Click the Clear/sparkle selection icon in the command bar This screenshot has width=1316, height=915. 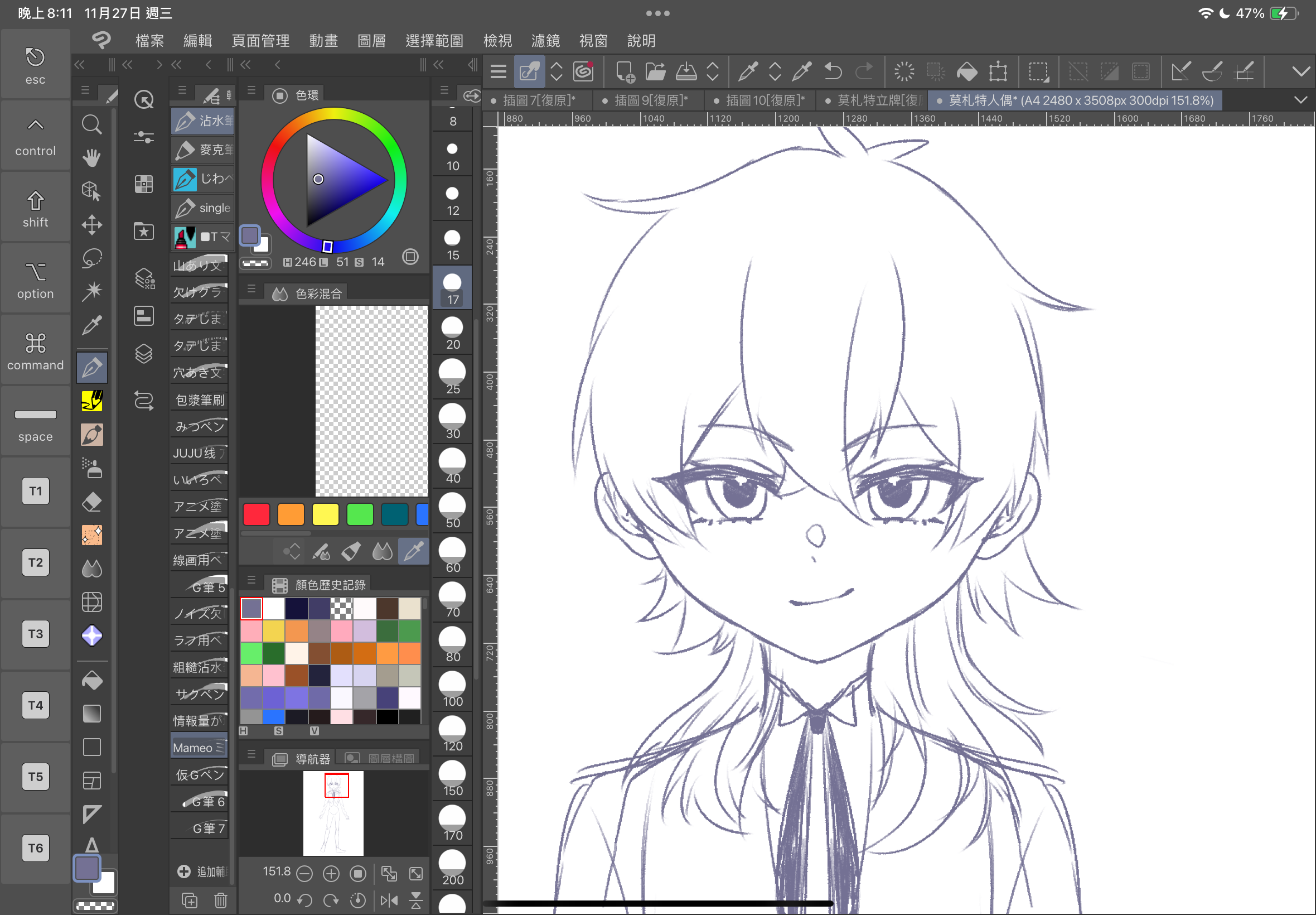pyautogui.click(x=904, y=71)
